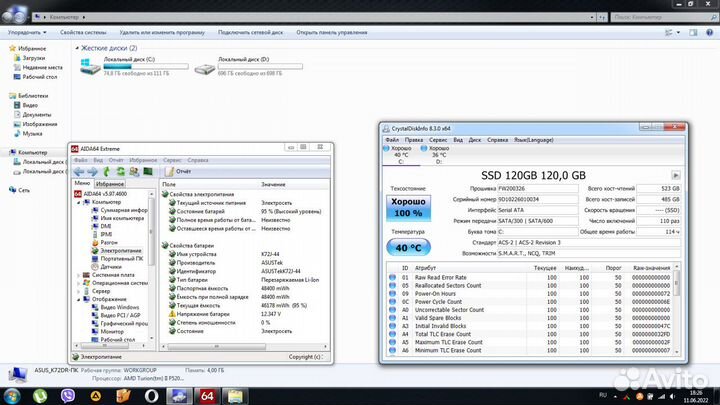Open the Сервис menu in AIDA64
Image resolution: width=720 pixels, height=405 pixels.
pyautogui.click(x=172, y=160)
